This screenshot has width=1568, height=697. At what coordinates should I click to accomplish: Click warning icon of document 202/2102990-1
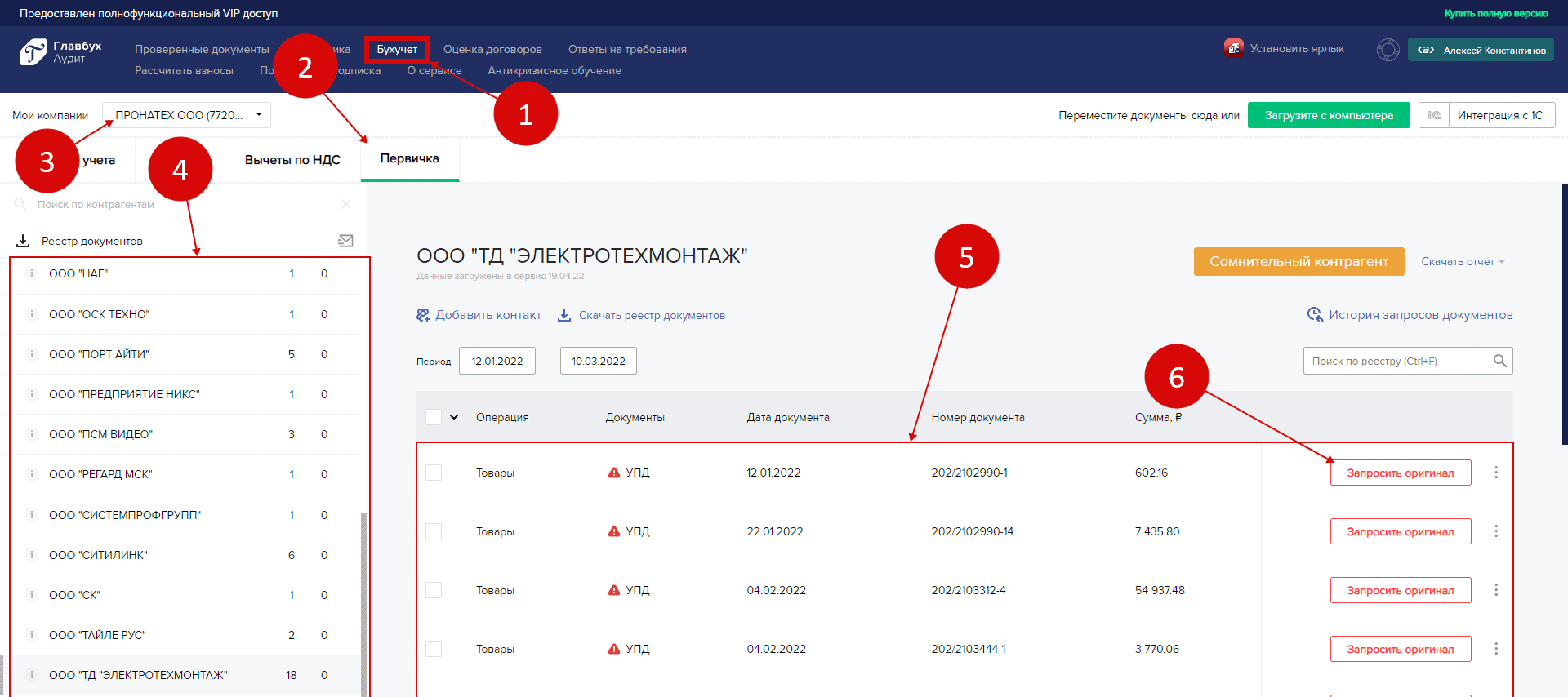(x=614, y=473)
